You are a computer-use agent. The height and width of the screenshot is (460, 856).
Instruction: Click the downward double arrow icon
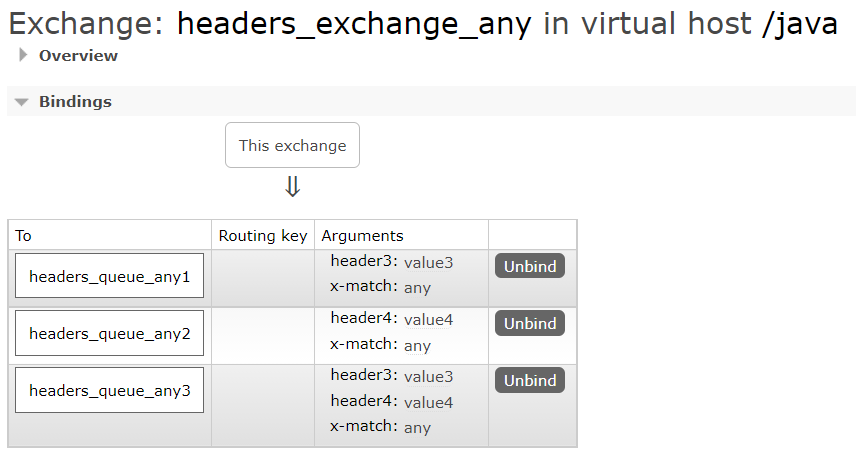[x=292, y=187]
